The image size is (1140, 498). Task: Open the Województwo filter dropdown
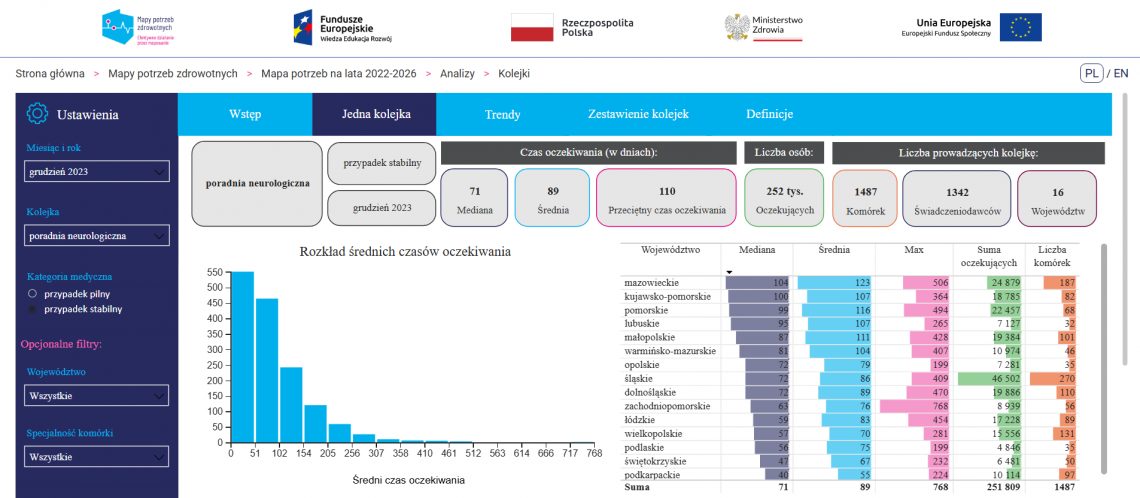(97, 395)
